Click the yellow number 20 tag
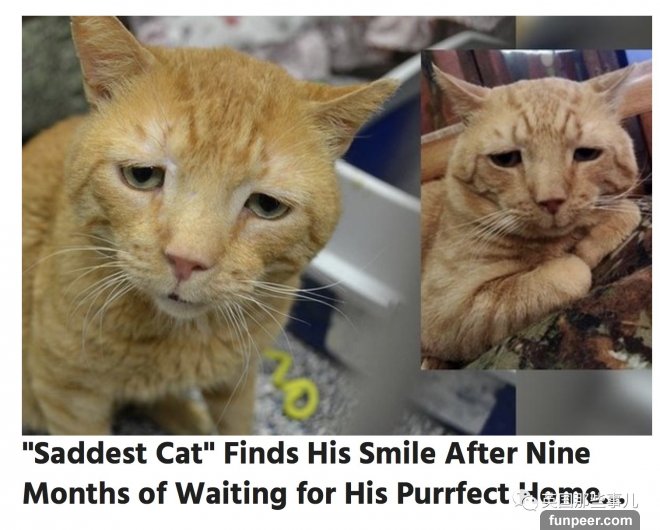660x530 pixels. [x=293, y=384]
